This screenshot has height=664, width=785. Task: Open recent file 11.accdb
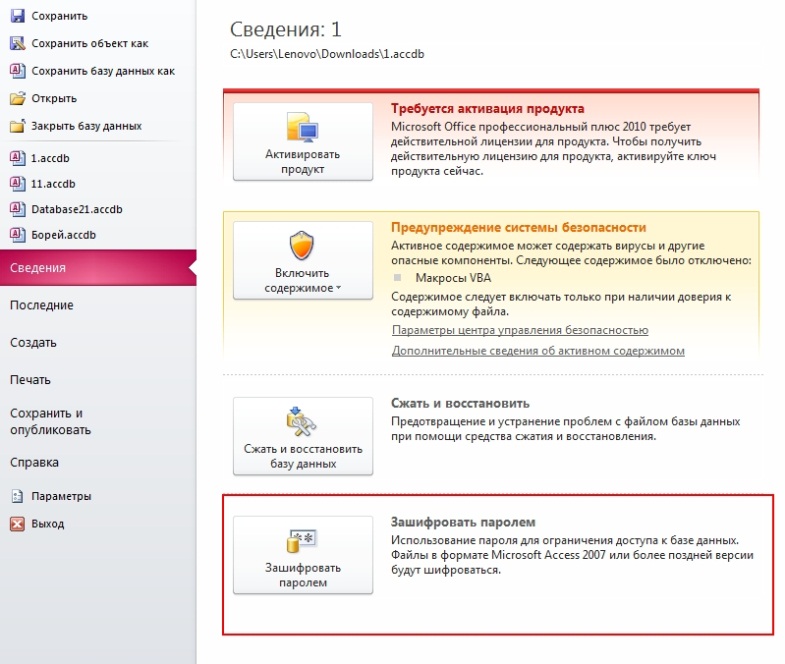(x=53, y=184)
